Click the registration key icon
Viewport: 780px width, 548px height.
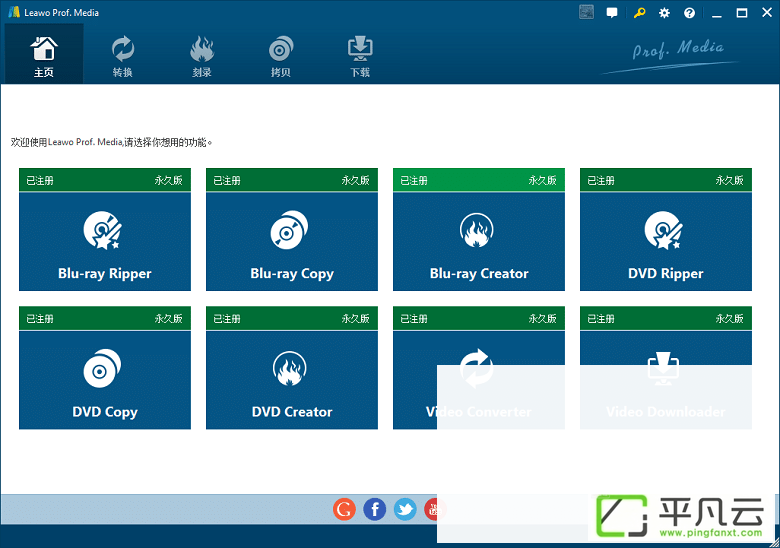click(639, 13)
